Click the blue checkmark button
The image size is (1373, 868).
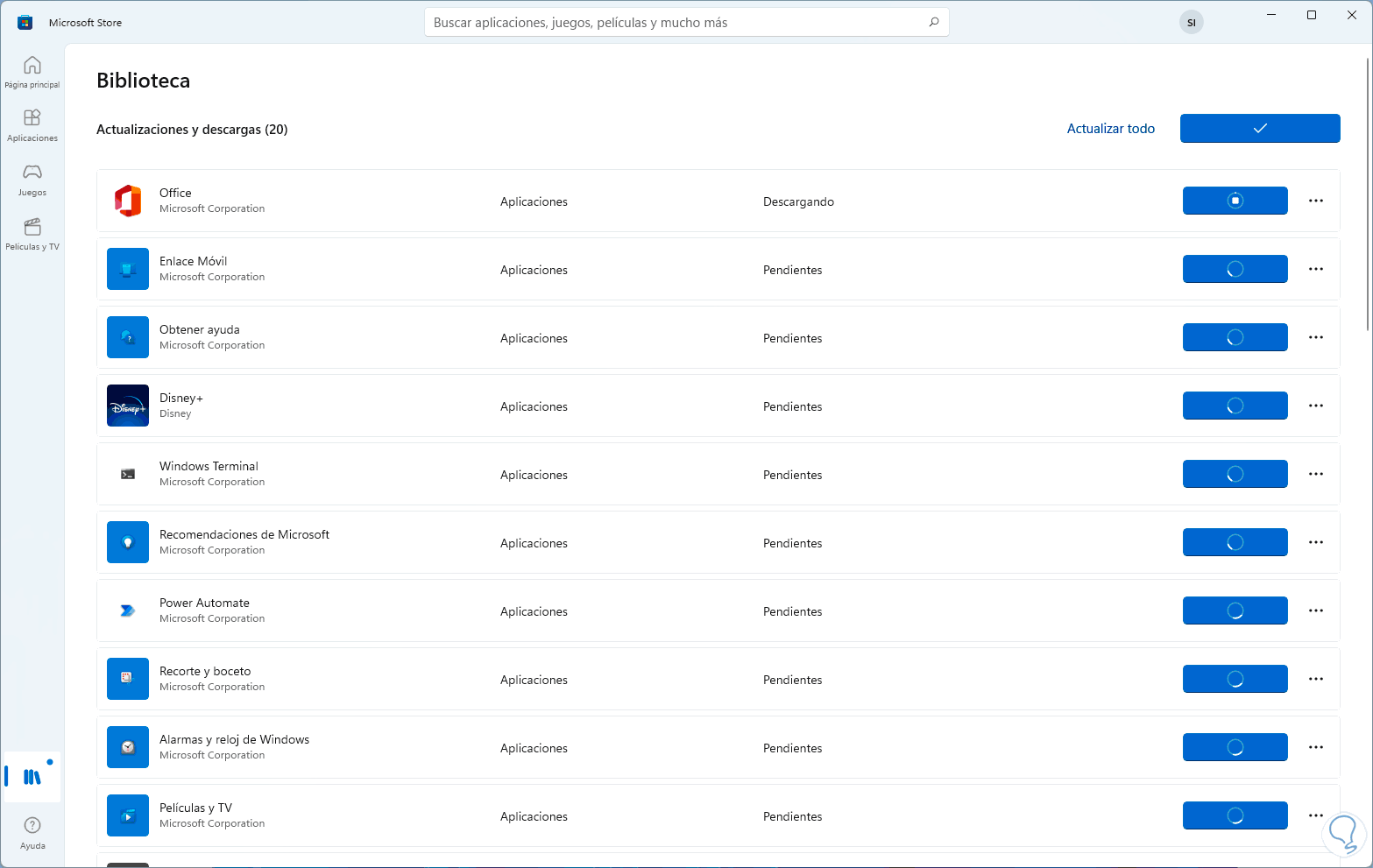point(1259,128)
